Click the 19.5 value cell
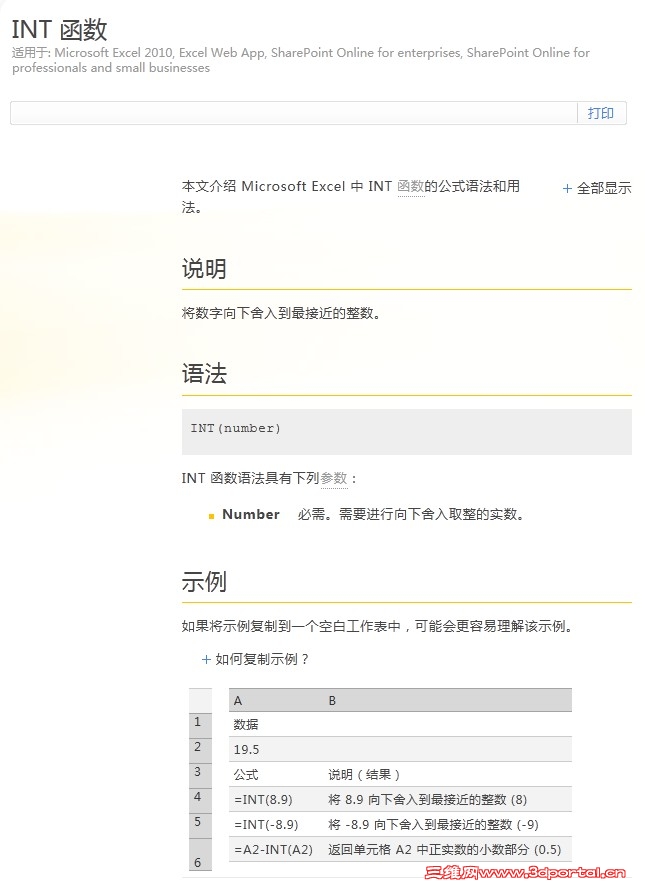Image resolution: width=645 pixels, height=886 pixels. coord(246,750)
